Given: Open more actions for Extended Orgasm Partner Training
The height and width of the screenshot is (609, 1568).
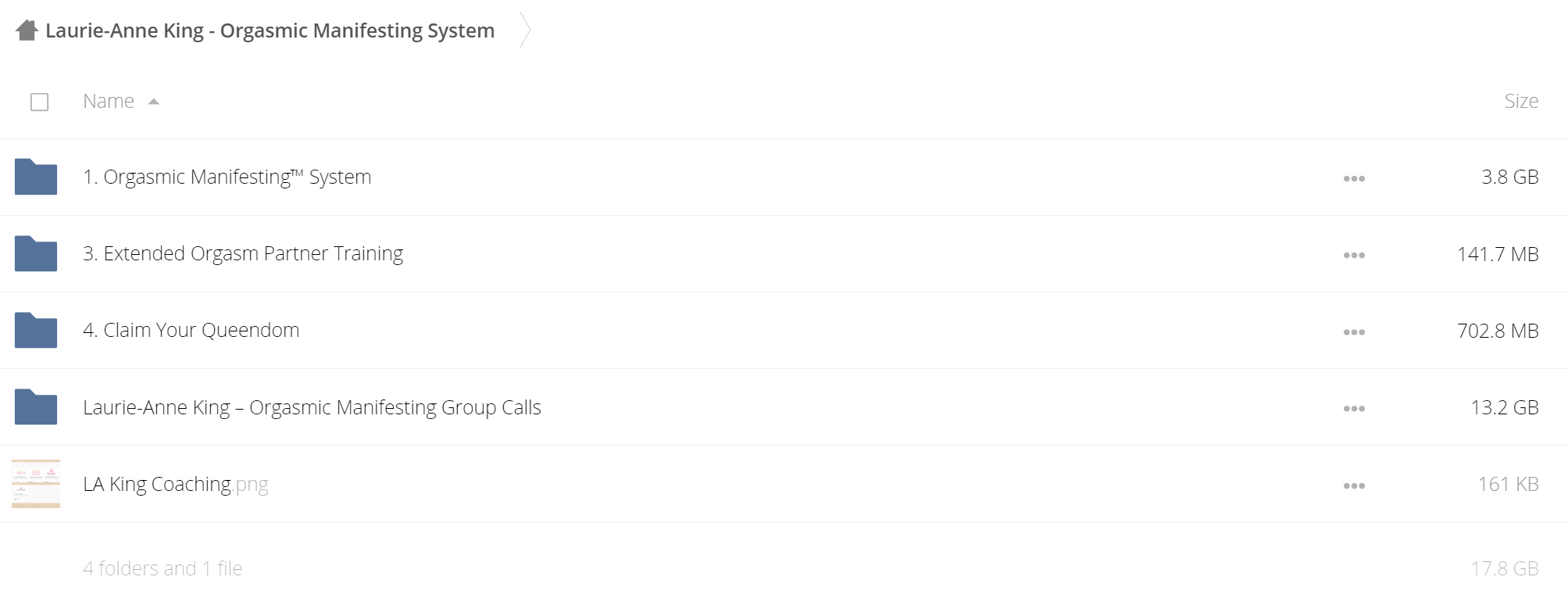Looking at the screenshot, I should pyautogui.click(x=1354, y=256).
